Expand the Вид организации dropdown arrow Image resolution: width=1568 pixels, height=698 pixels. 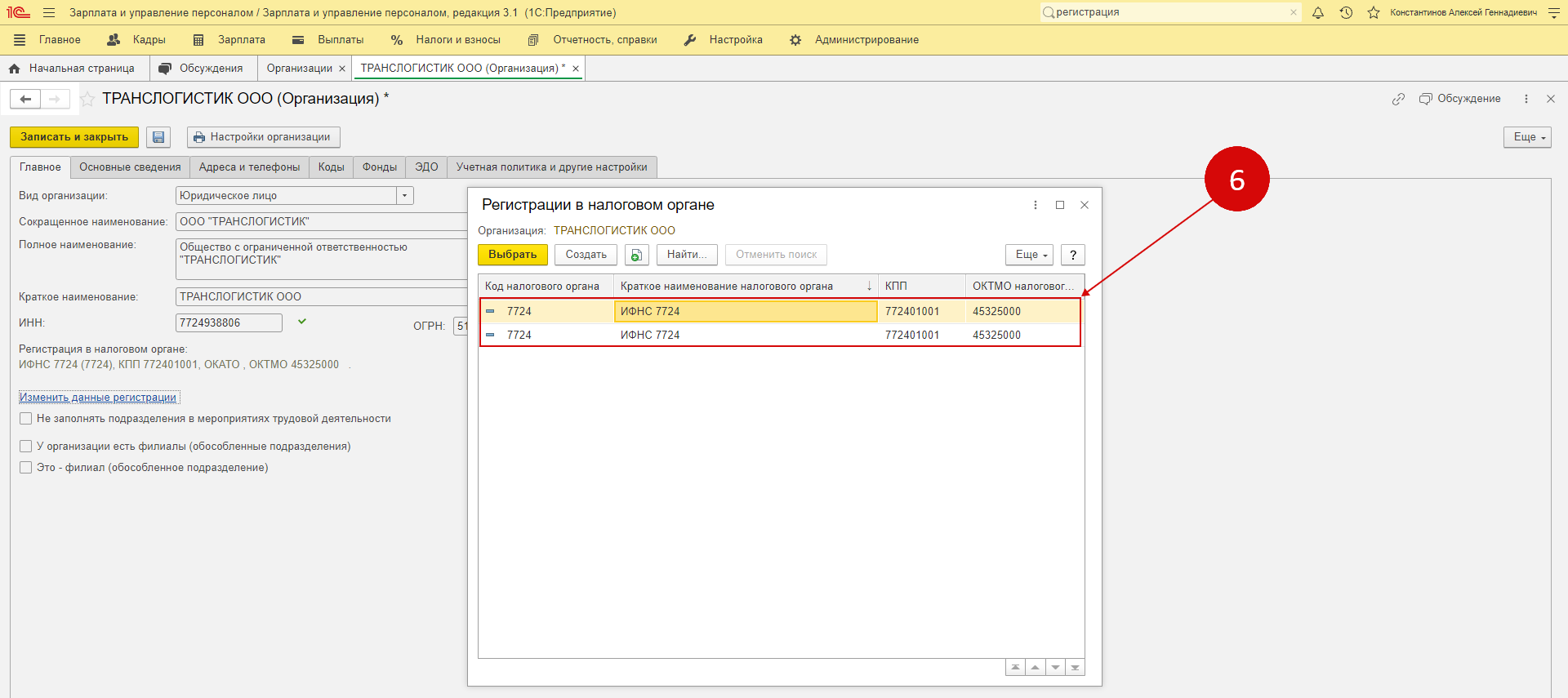coord(404,196)
